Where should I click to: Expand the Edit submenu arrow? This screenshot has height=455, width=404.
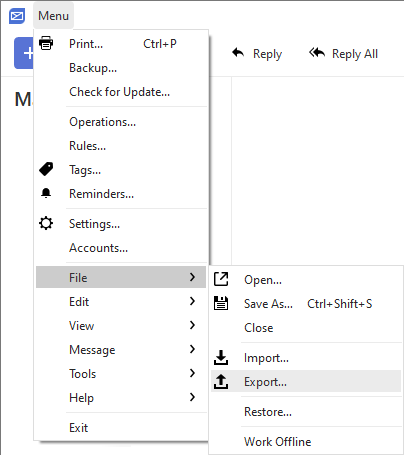pos(192,301)
